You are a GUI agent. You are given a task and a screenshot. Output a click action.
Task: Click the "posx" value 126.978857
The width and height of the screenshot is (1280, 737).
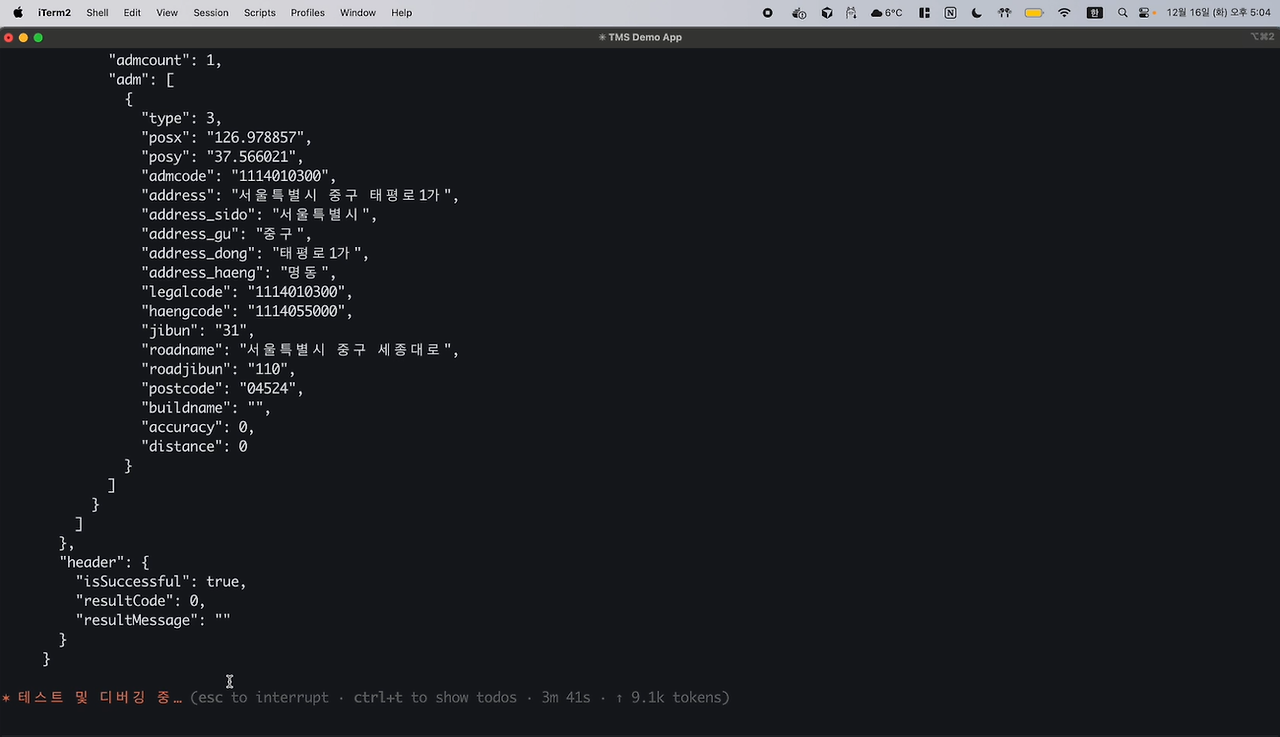(x=259, y=137)
